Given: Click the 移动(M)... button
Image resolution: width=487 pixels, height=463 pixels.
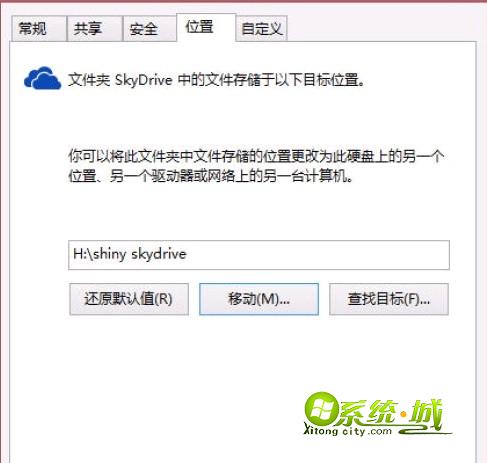Looking at the screenshot, I should click(259, 299).
